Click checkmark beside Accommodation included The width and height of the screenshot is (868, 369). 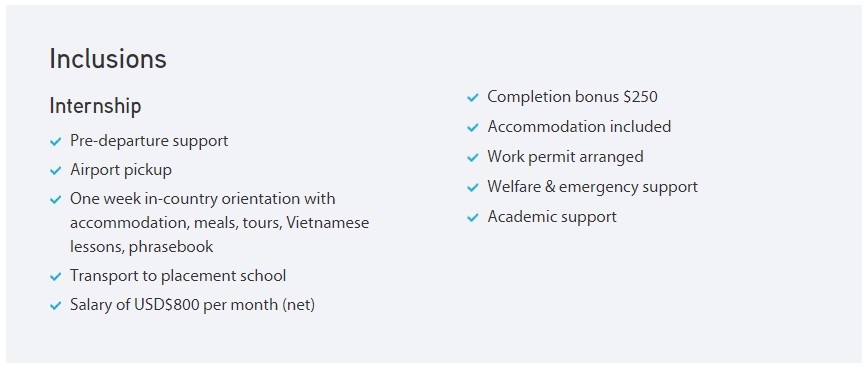click(x=473, y=128)
